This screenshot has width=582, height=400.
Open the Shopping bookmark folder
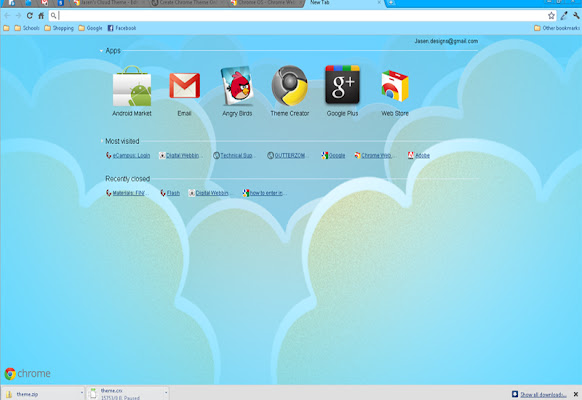pos(59,28)
